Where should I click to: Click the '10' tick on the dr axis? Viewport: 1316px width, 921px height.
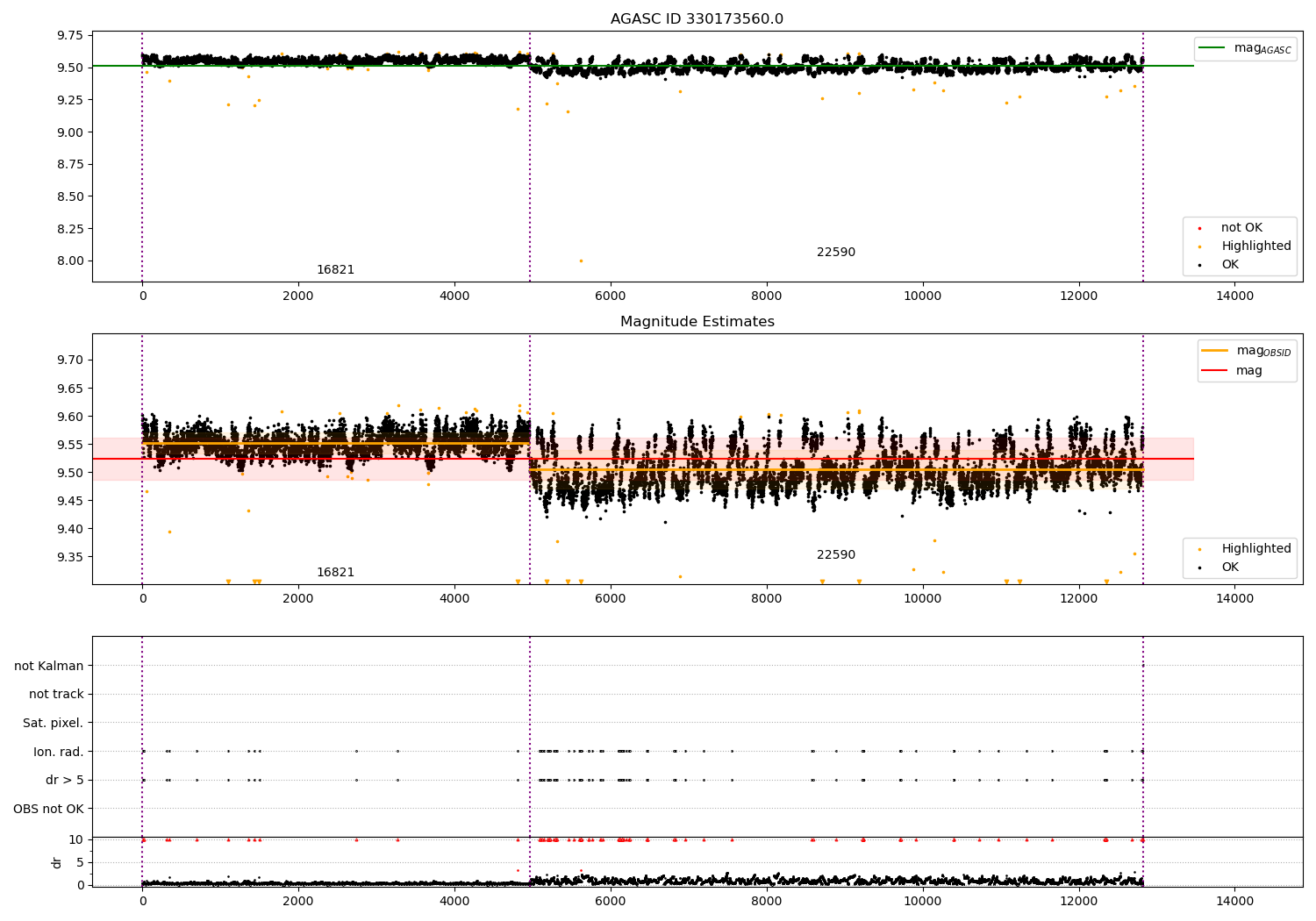coord(76,839)
